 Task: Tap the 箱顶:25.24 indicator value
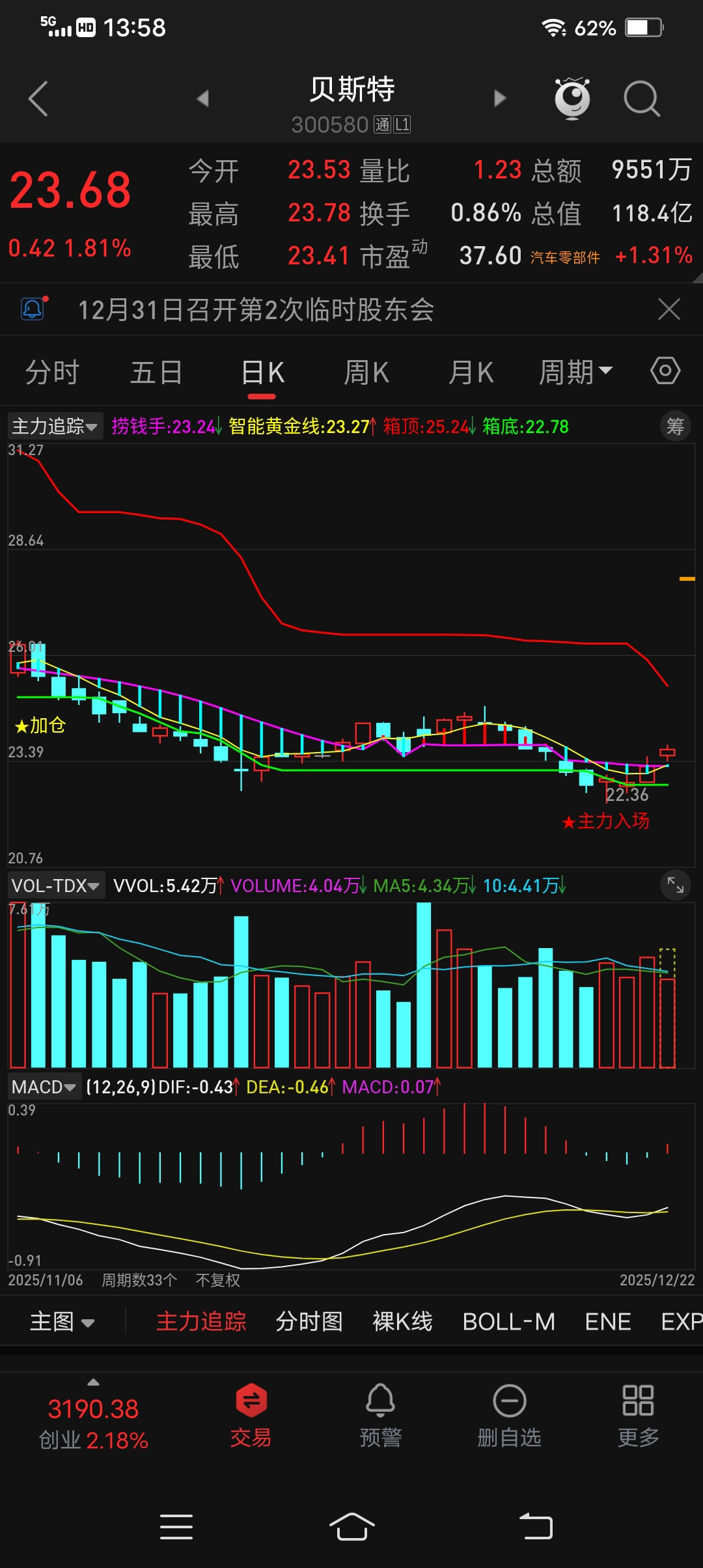(x=429, y=427)
